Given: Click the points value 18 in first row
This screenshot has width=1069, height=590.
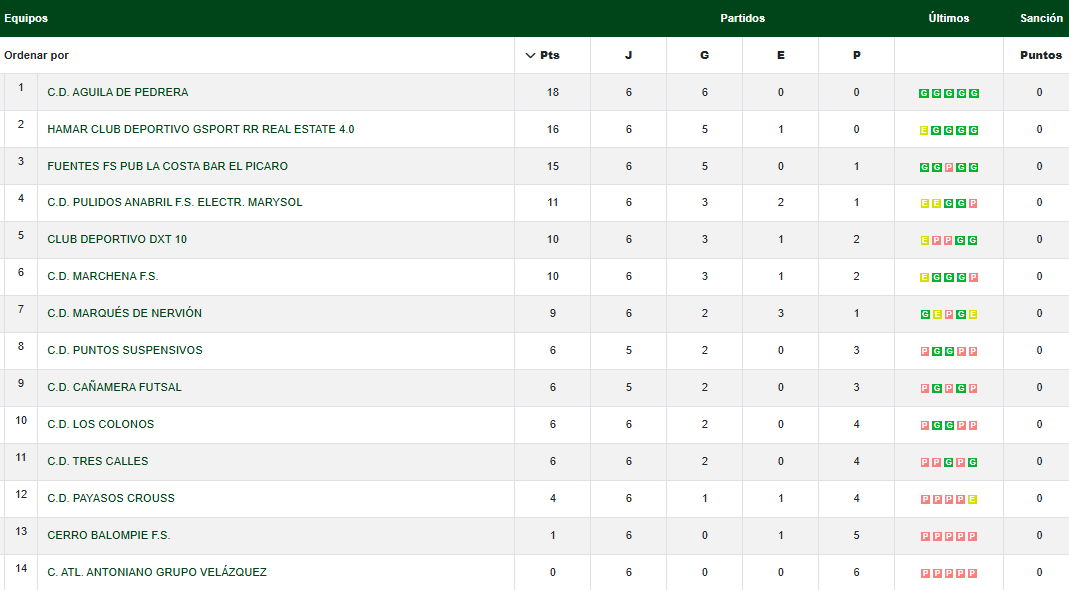Looking at the screenshot, I should click(553, 93).
